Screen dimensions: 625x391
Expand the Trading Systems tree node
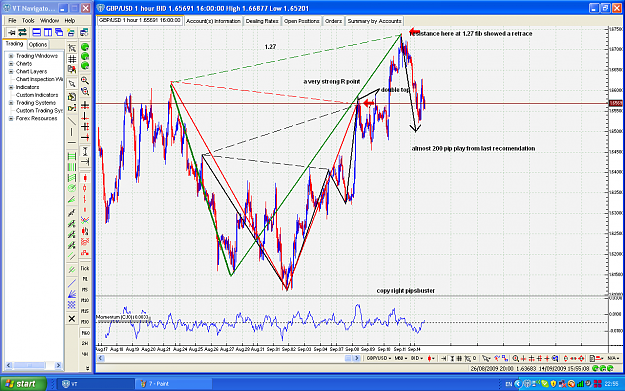tap(11, 103)
